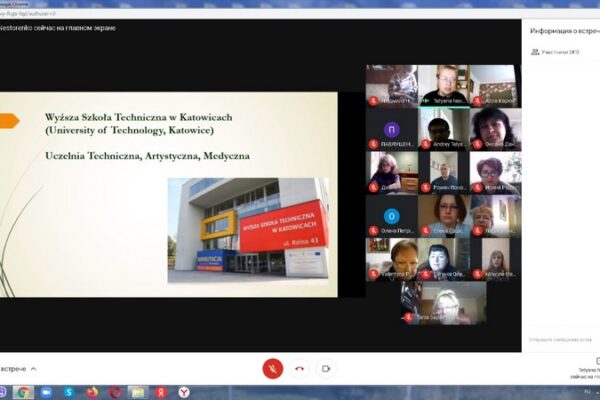Image resolution: width=600 pixels, height=400 pixels.
Task: Unmute the microphone with the red button
Action: pos(273,369)
